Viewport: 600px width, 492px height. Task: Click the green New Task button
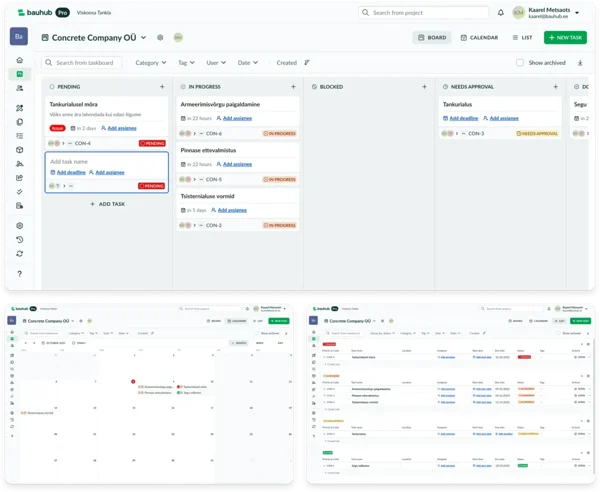tap(565, 37)
